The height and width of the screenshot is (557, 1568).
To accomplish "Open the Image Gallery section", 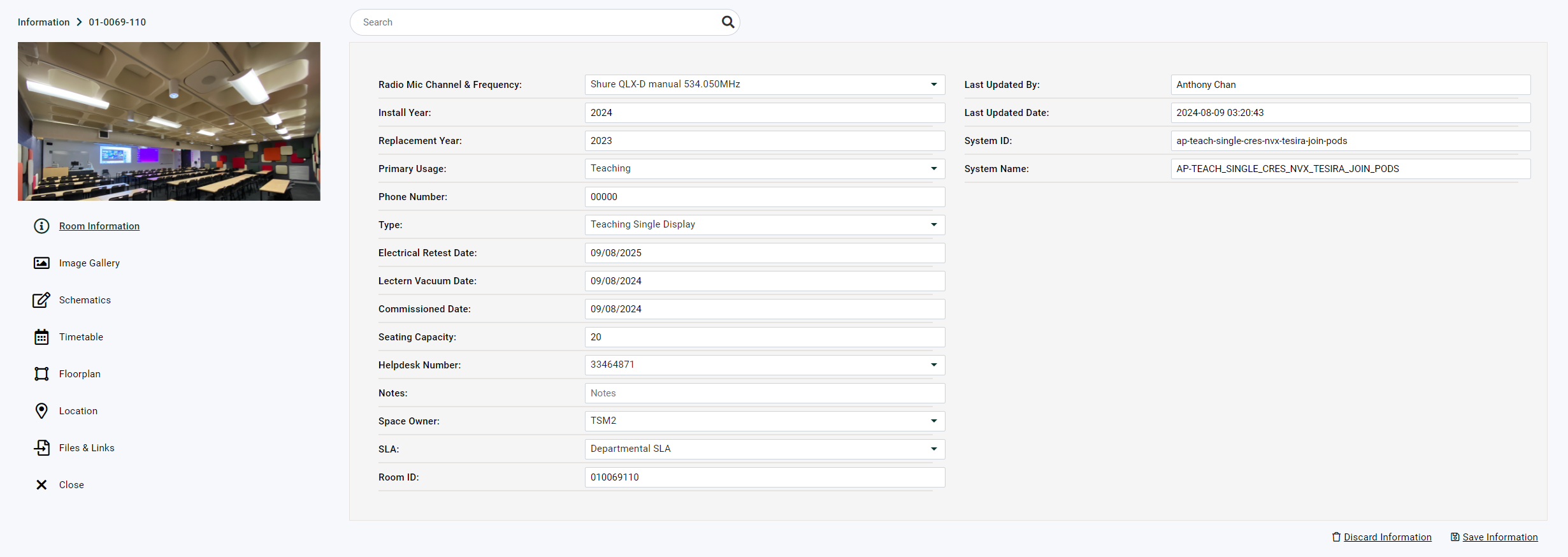I will tap(89, 263).
